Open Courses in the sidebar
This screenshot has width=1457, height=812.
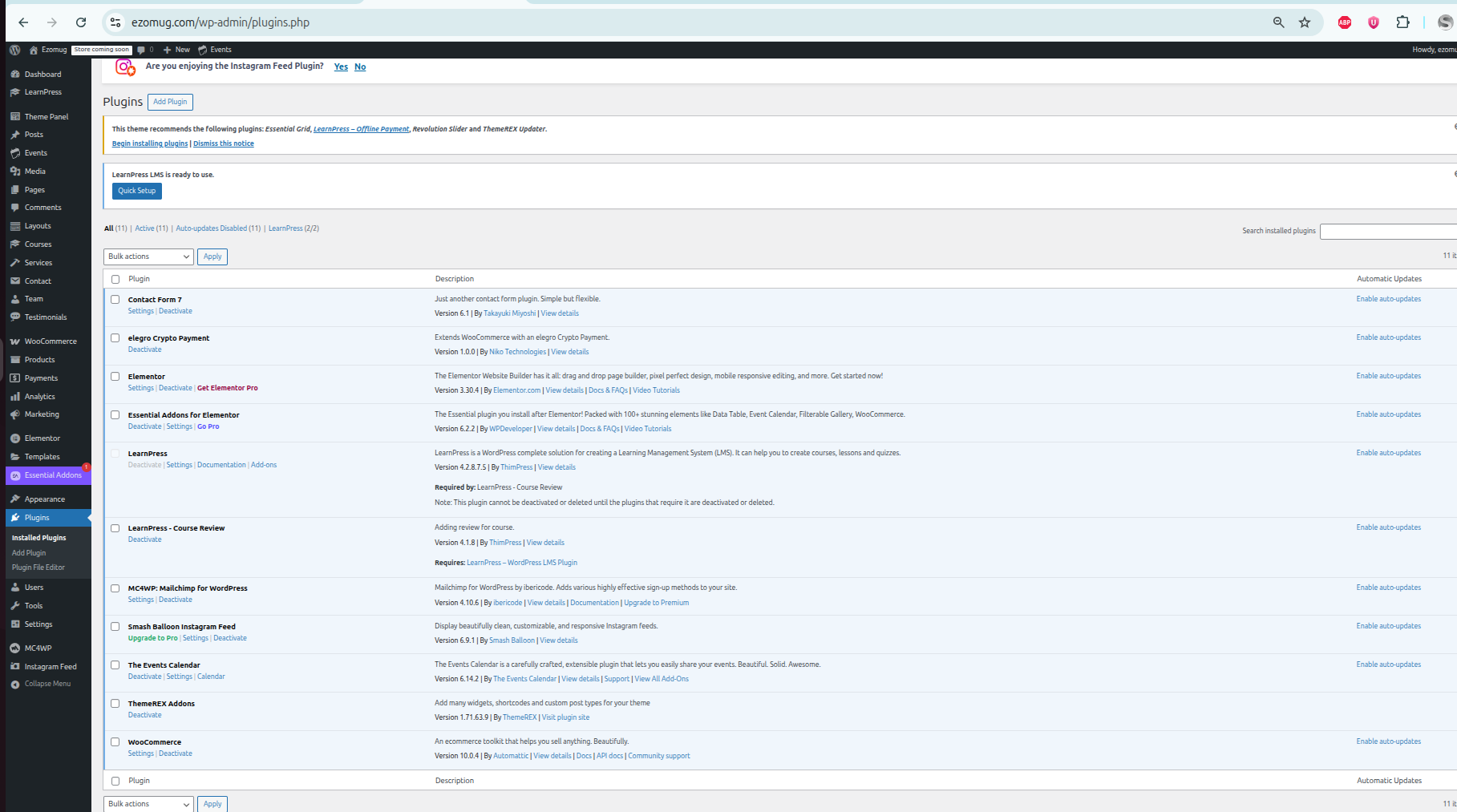click(38, 244)
